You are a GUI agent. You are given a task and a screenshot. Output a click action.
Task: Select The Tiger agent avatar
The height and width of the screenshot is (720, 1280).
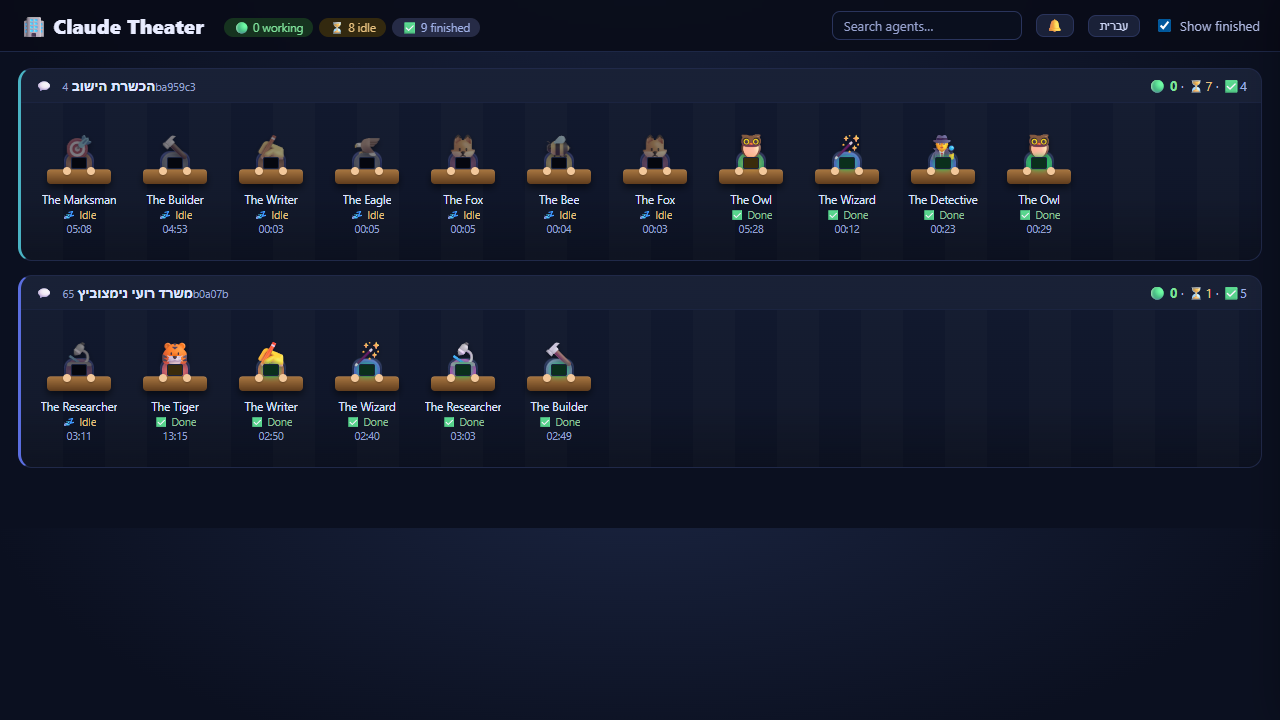175,366
